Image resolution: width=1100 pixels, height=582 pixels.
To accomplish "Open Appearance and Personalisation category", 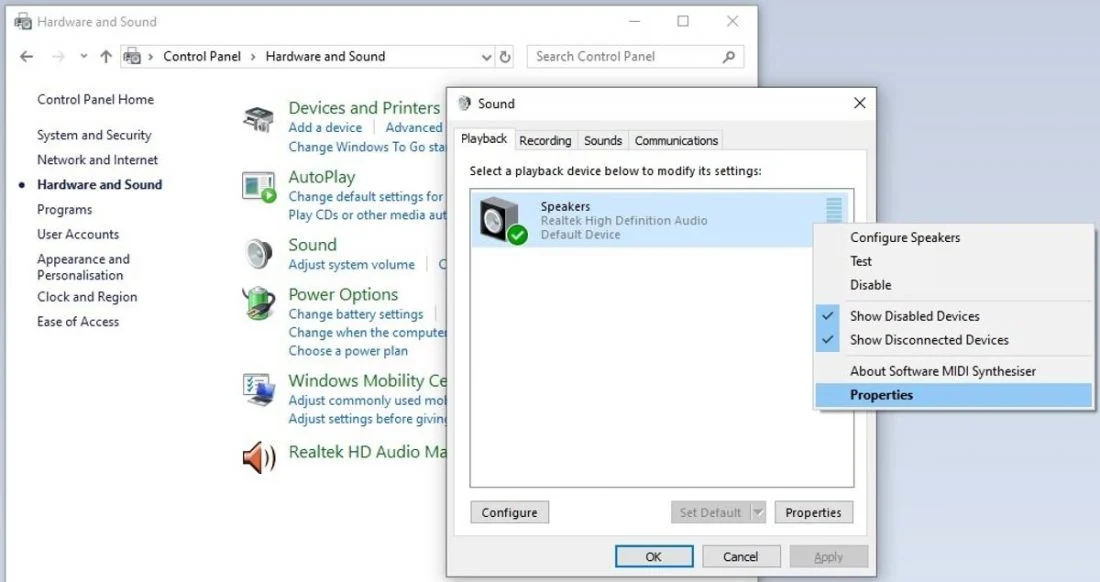I will pyautogui.click(x=83, y=267).
